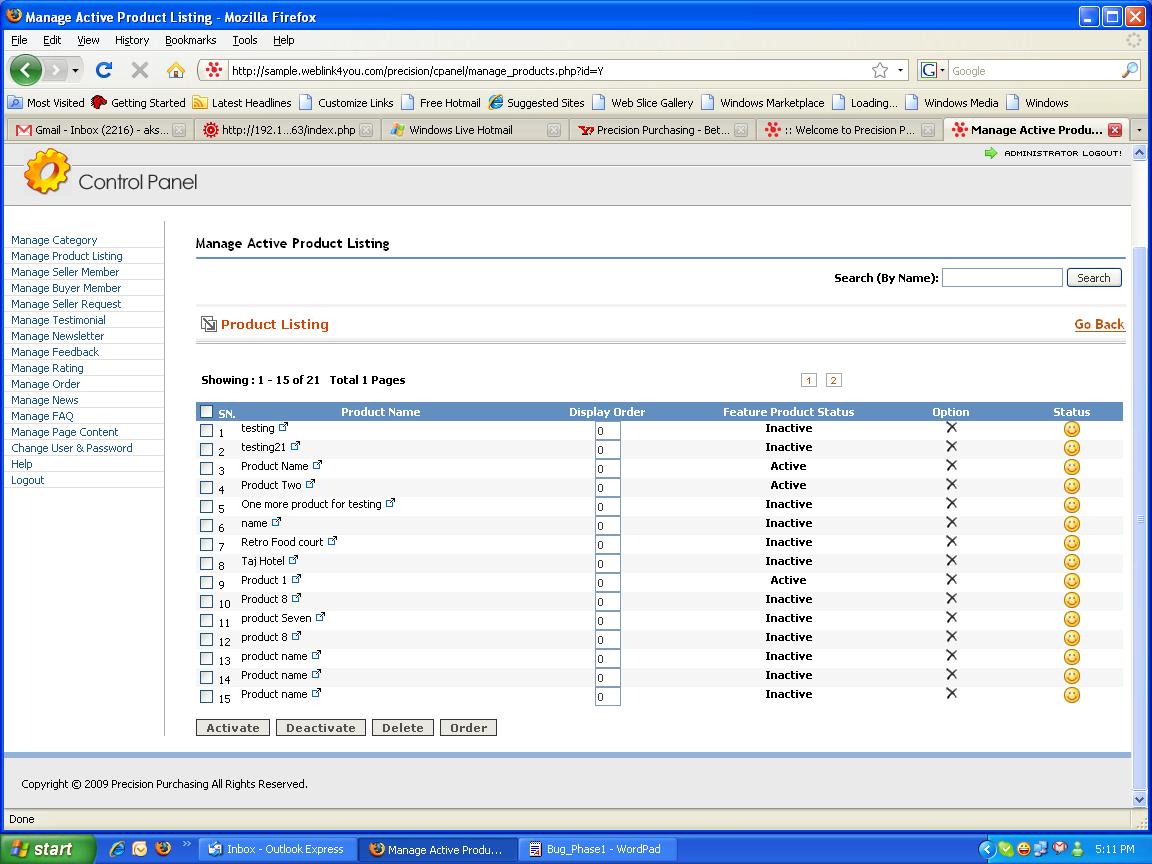Open the Bookmarks menu
The width and height of the screenshot is (1152, 864).
(x=190, y=40)
